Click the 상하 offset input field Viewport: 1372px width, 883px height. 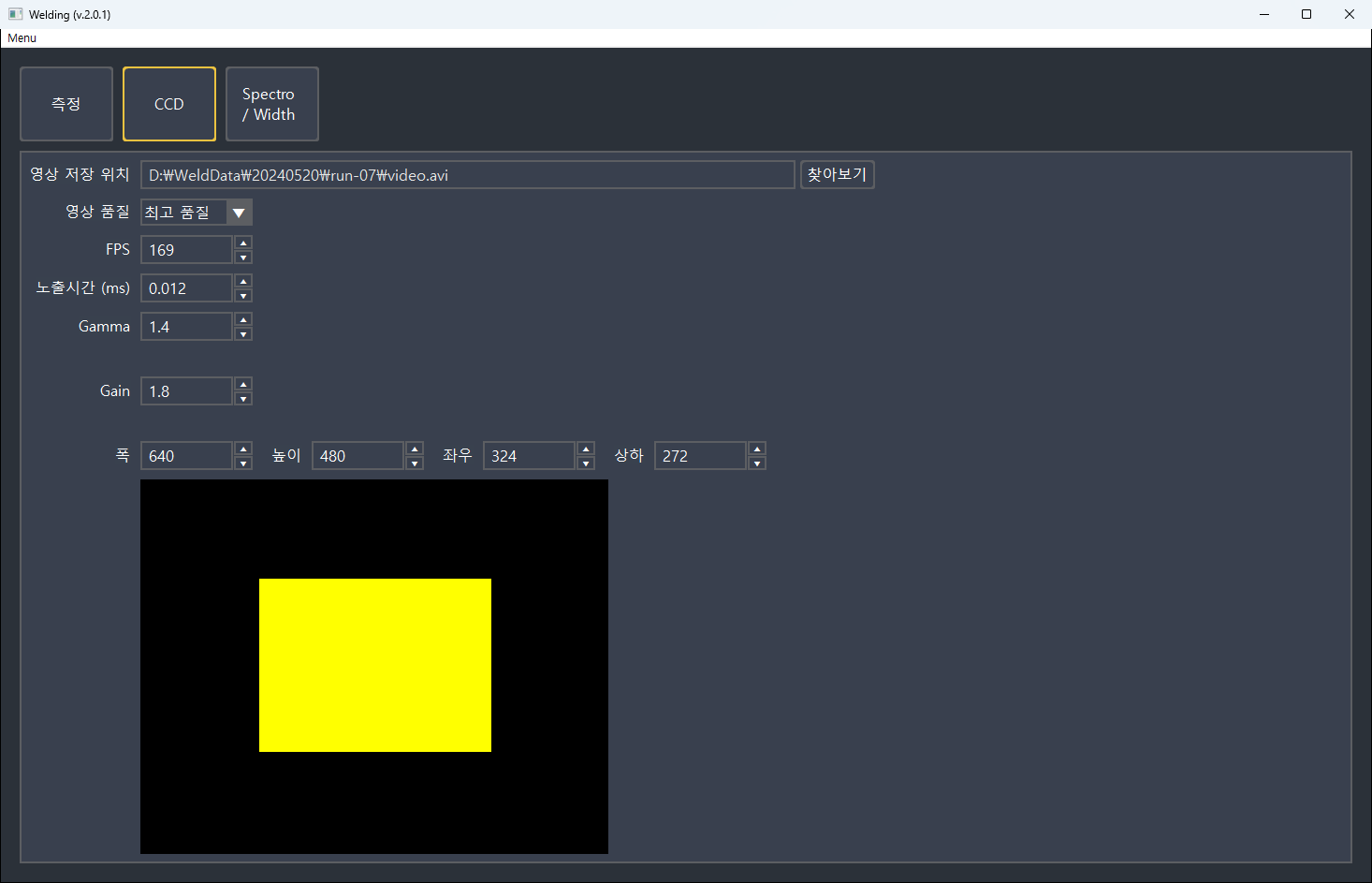click(x=700, y=456)
